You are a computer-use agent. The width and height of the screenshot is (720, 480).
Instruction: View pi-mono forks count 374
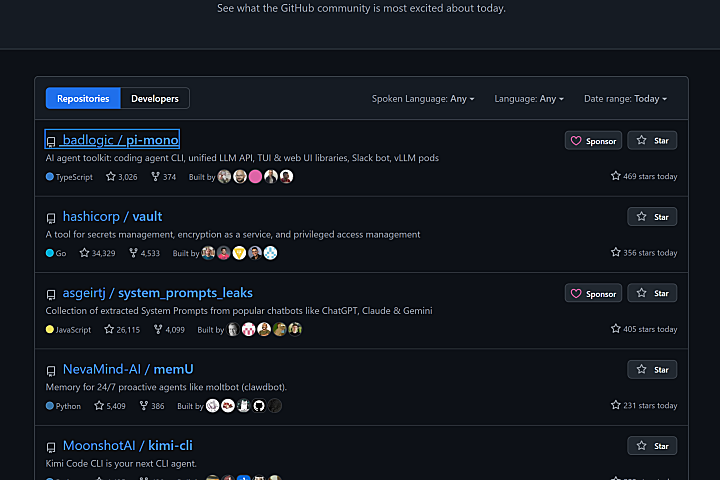tap(163, 177)
